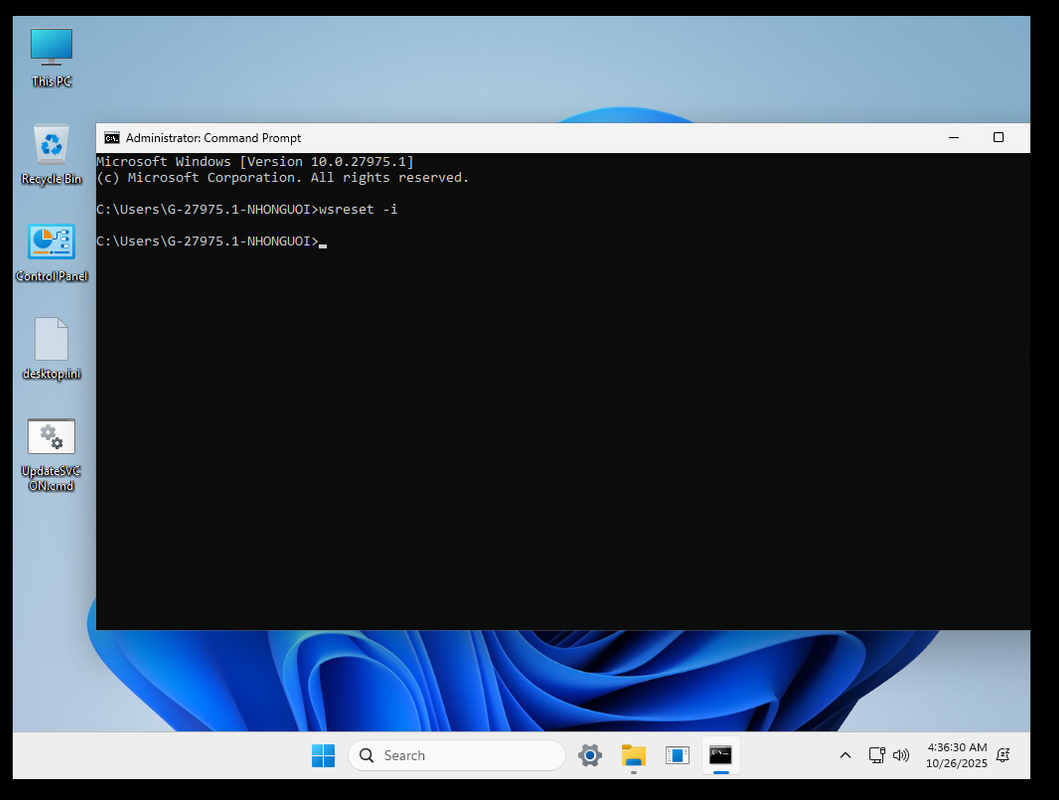
Task: Open File Explorer from the taskbar
Action: [634, 755]
